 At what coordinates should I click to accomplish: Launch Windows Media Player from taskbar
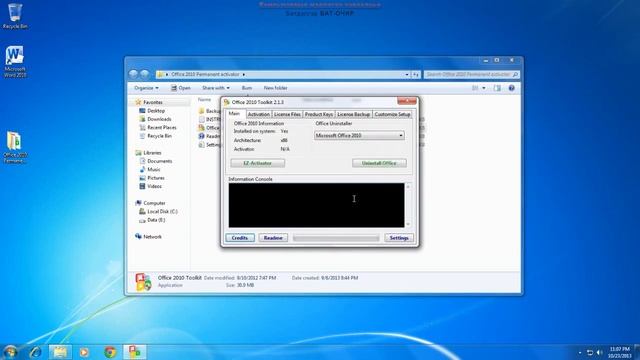(84, 352)
